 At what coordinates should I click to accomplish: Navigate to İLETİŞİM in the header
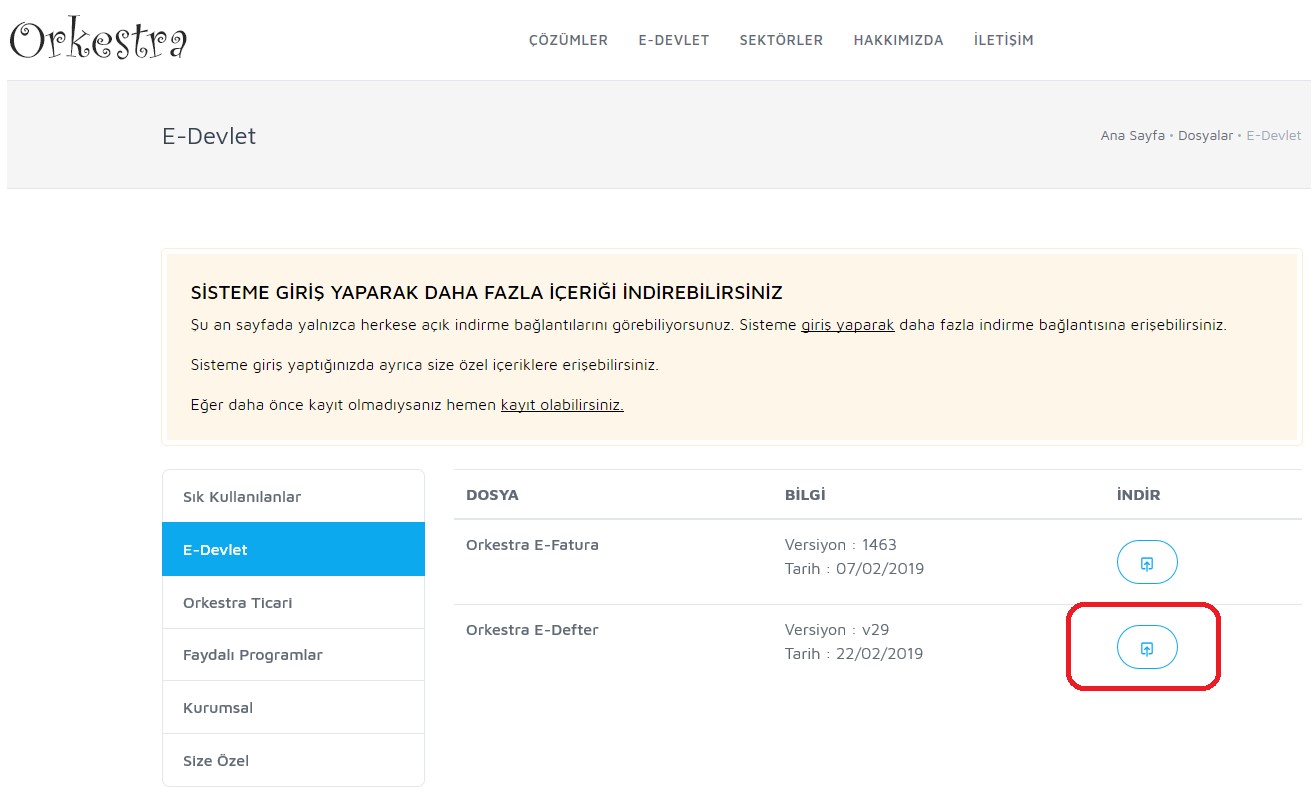pyautogui.click(x=1003, y=41)
